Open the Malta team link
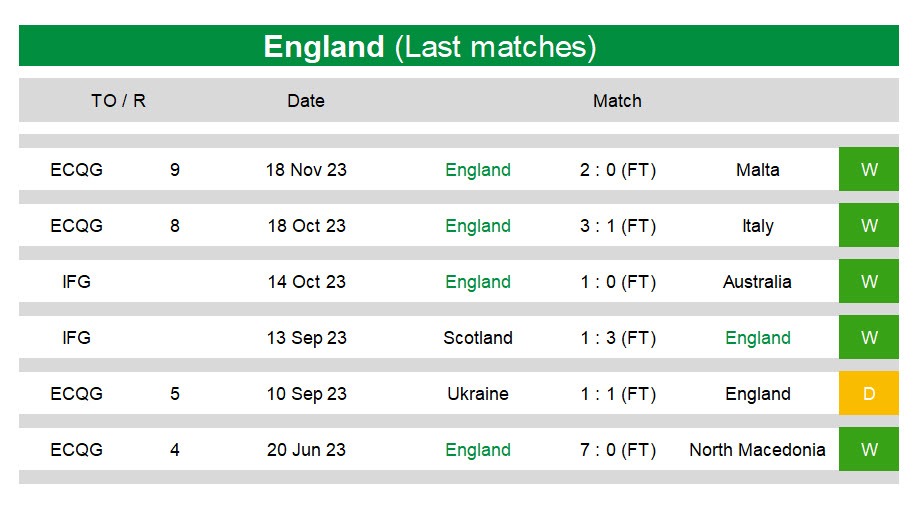Image resolution: width=918 pixels, height=509 pixels. coord(758,170)
